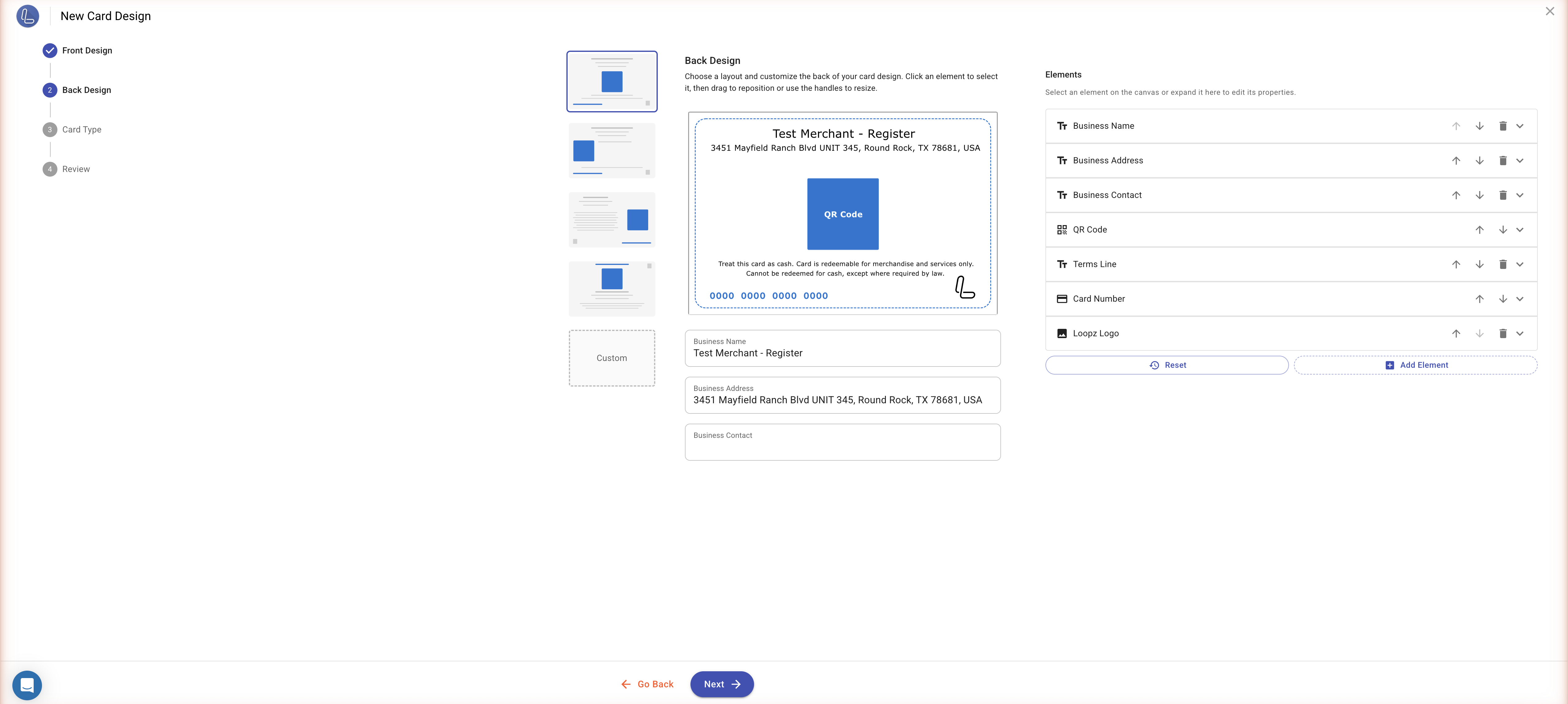Viewport: 1568px width, 704px height.
Task: Click the QR icon beside QR Code row
Action: 1061,230
